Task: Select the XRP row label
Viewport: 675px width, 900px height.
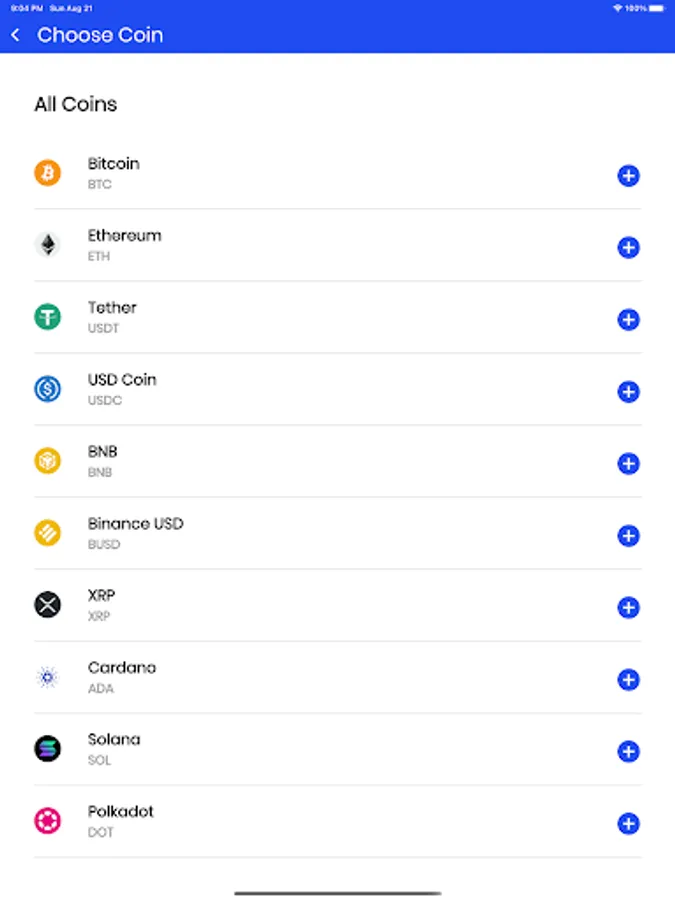Action: [102, 596]
